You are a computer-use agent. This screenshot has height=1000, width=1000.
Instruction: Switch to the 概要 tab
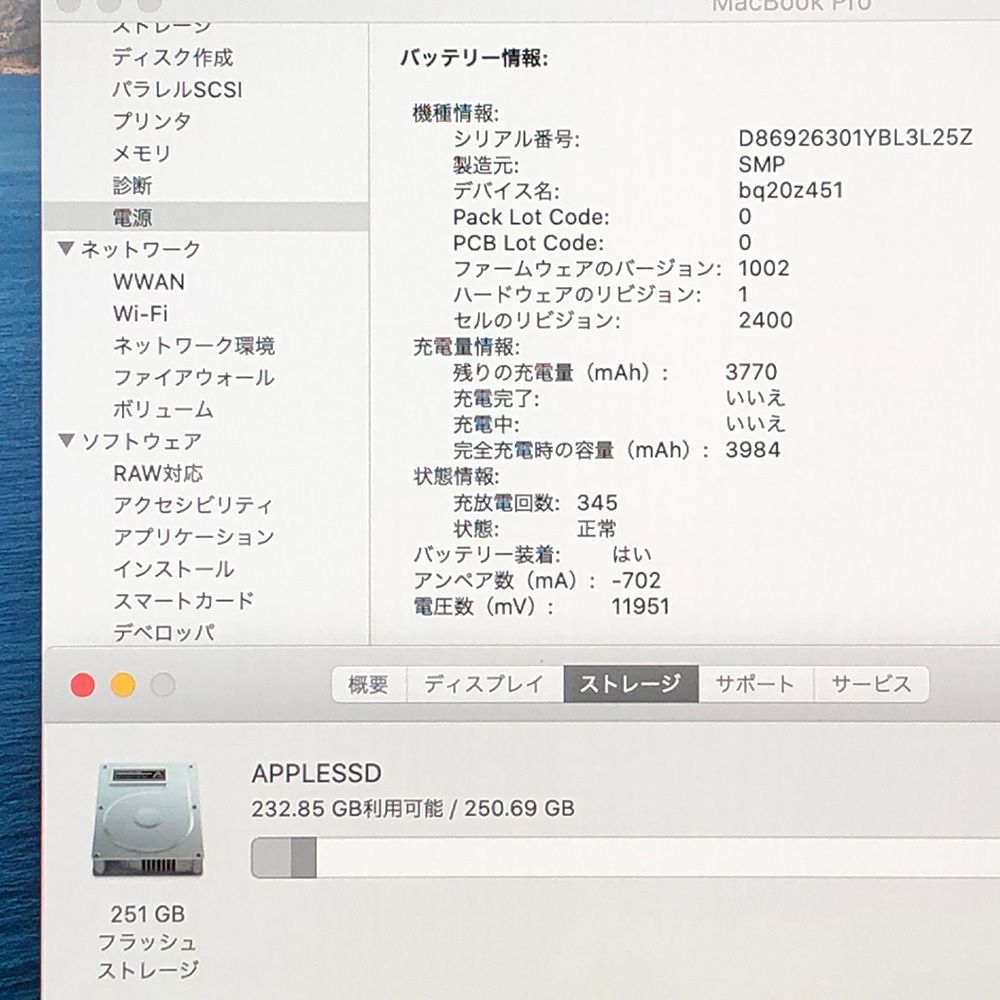click(x=369, y=684)
